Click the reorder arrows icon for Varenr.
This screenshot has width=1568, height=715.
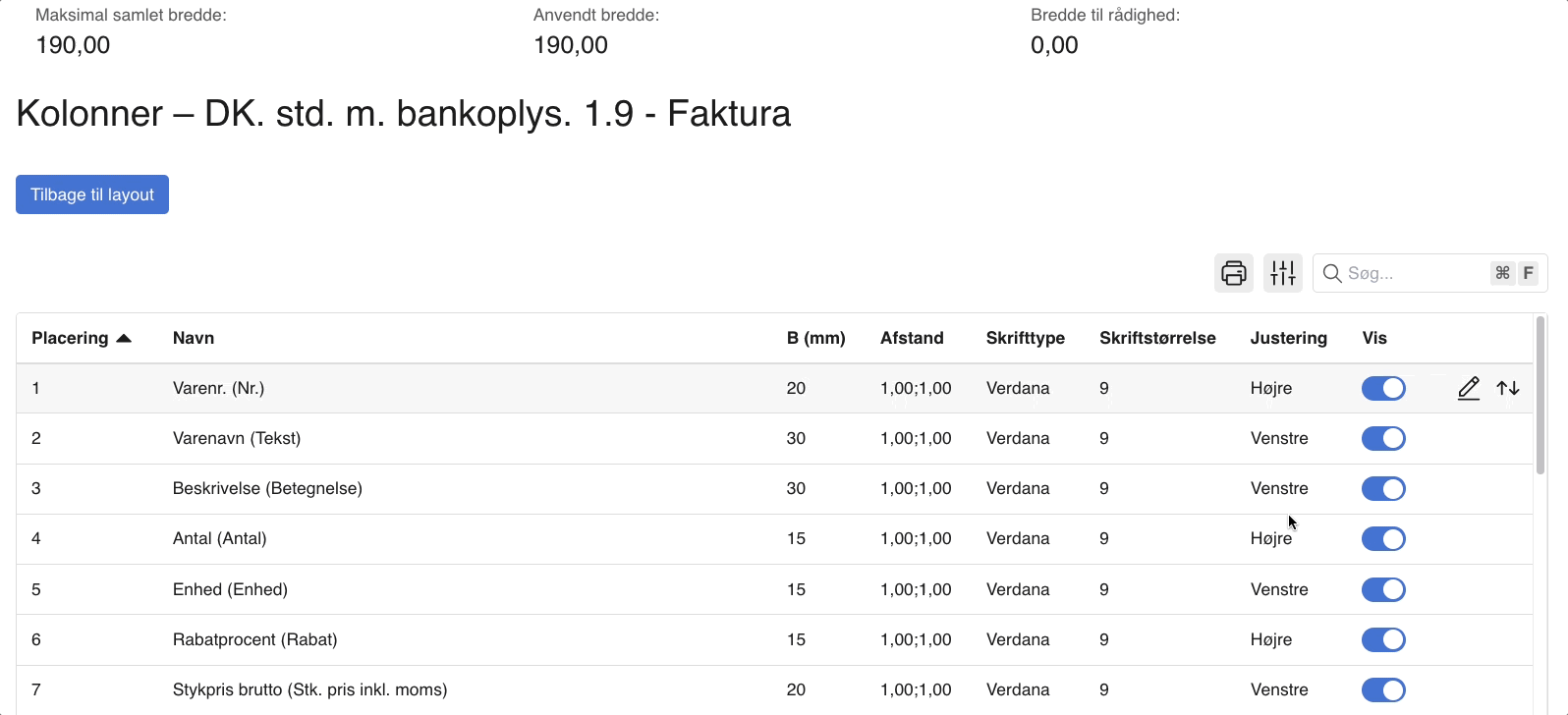pyautogui.click(x=1508, y=389)
